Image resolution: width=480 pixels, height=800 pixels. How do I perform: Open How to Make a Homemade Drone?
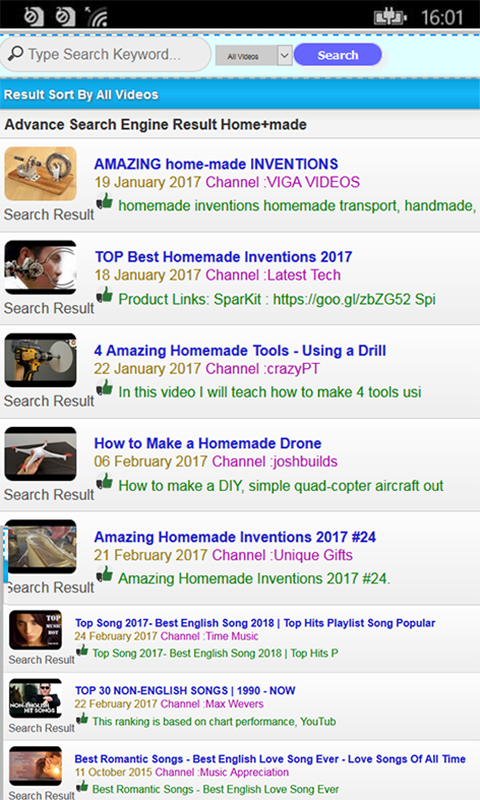(208, 443)
